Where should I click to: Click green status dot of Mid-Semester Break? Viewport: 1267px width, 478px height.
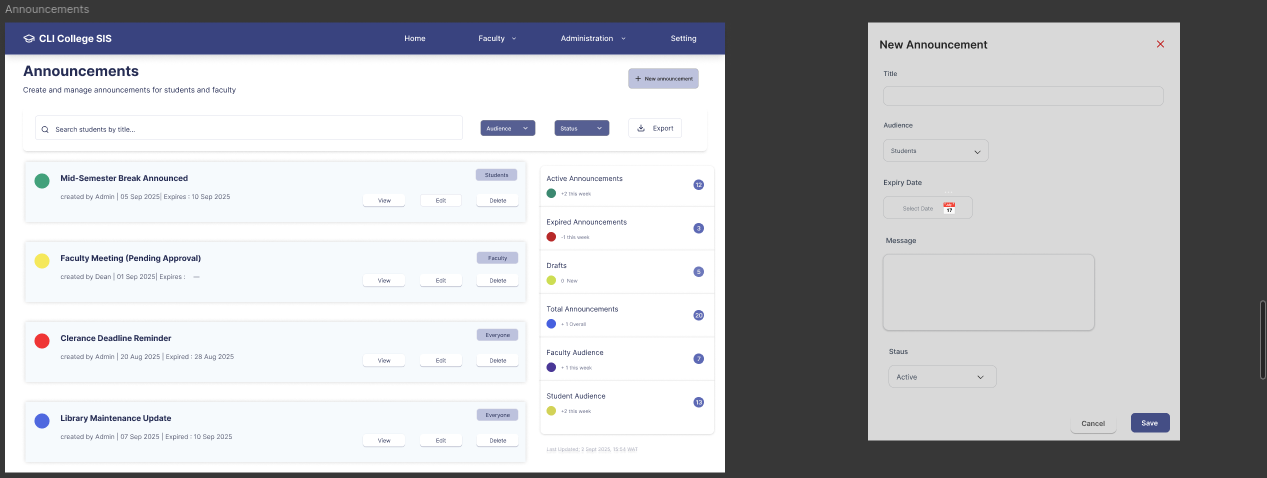(42, 181)
